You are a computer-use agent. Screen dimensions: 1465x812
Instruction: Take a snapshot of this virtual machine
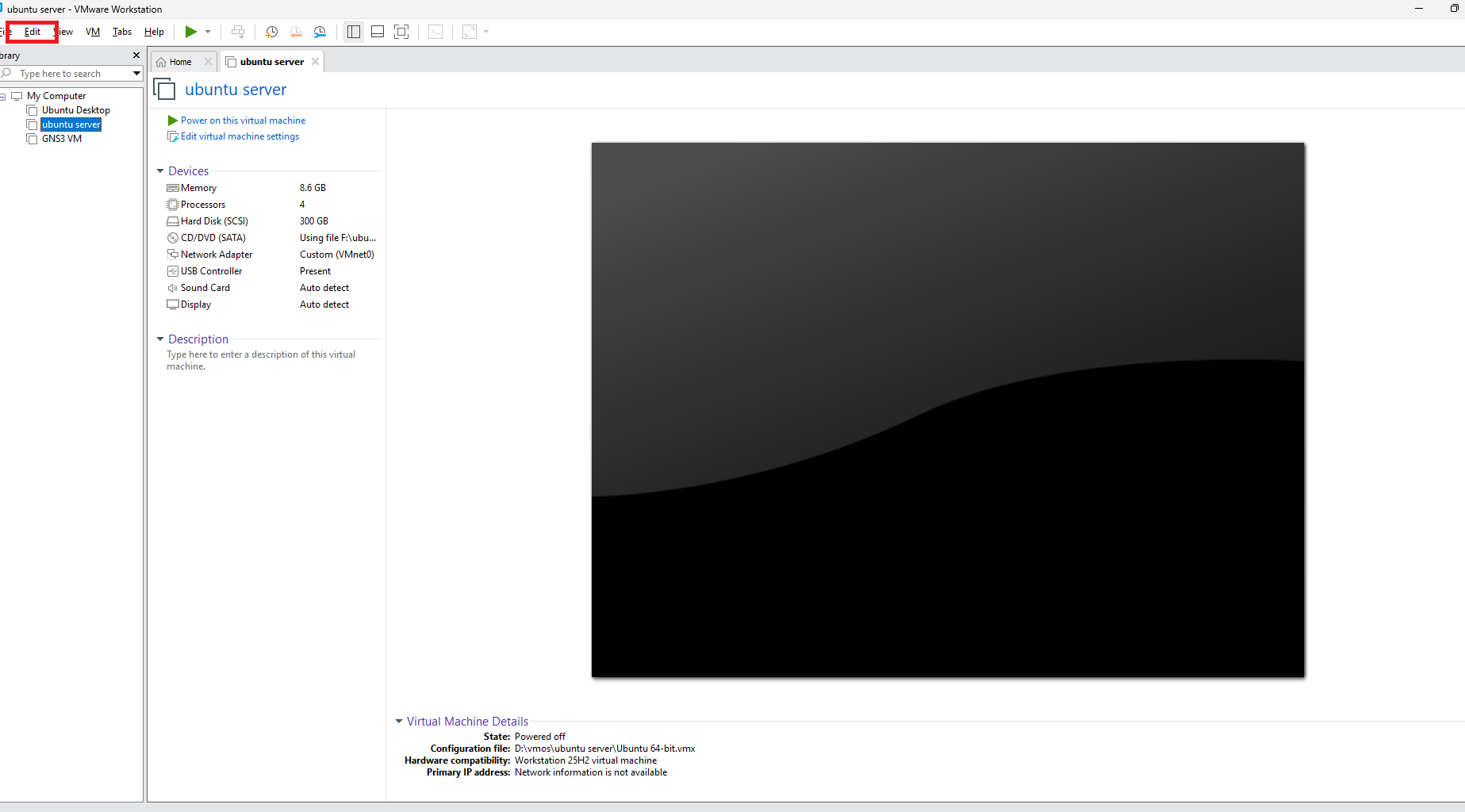point(271,32)
